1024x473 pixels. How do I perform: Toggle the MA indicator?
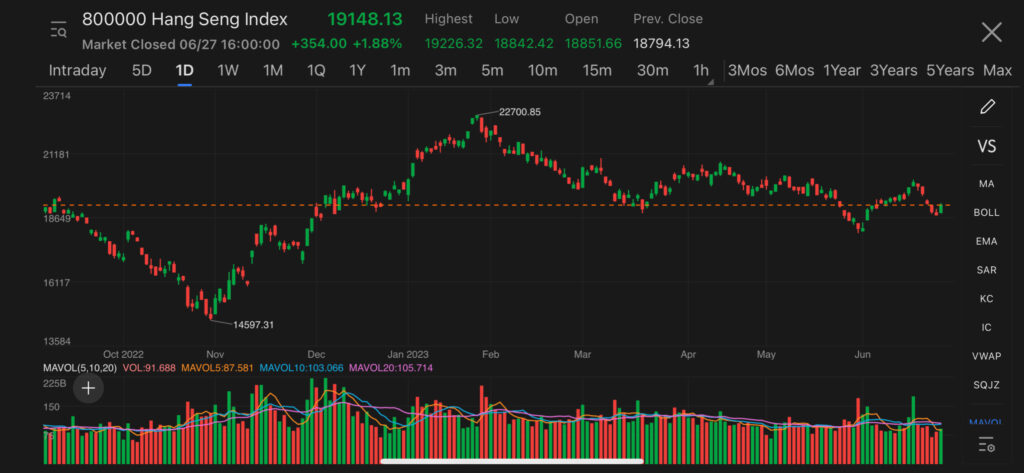click(986, 184)
